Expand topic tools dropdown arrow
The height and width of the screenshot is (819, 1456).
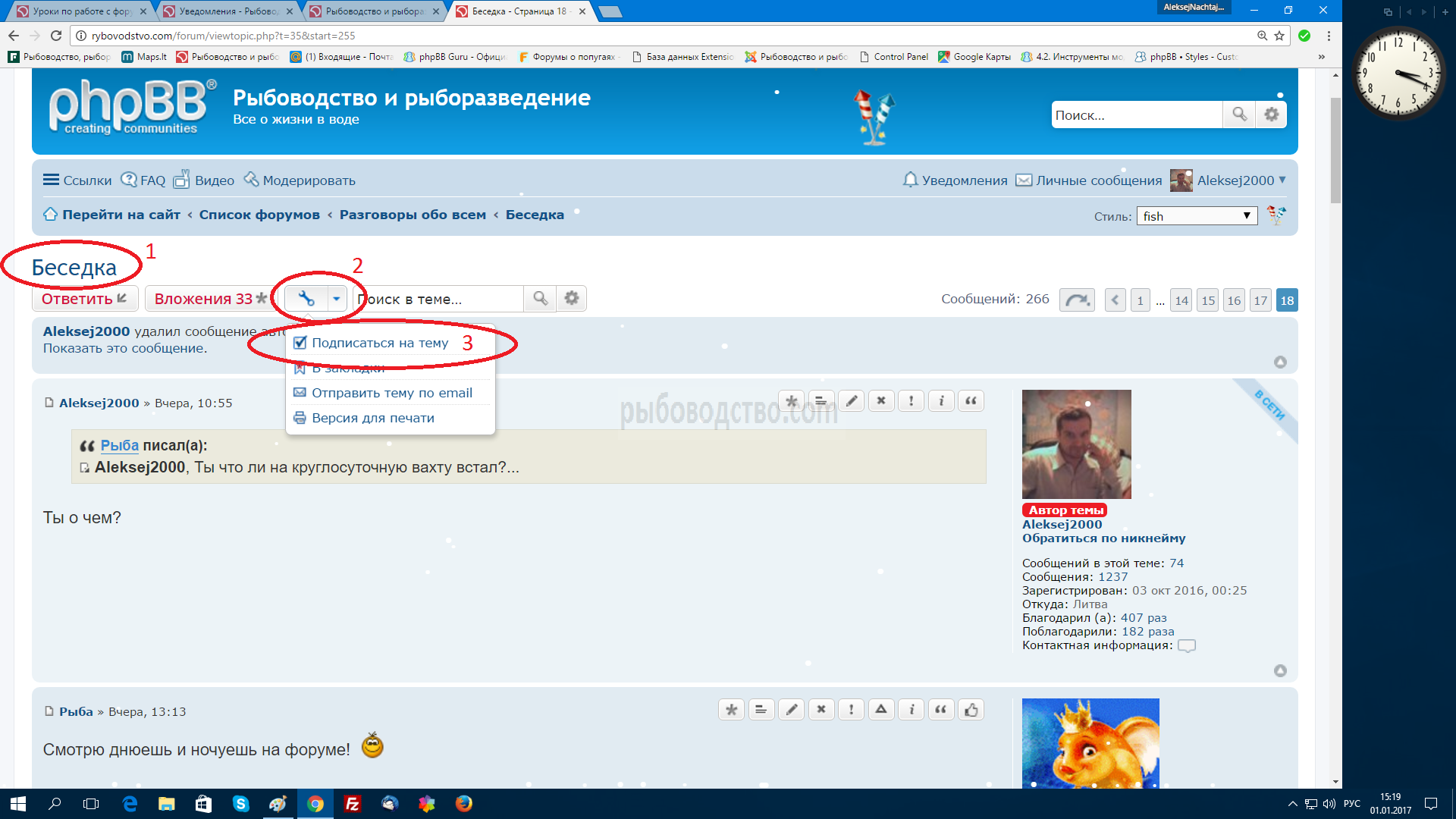click(336, 299)
